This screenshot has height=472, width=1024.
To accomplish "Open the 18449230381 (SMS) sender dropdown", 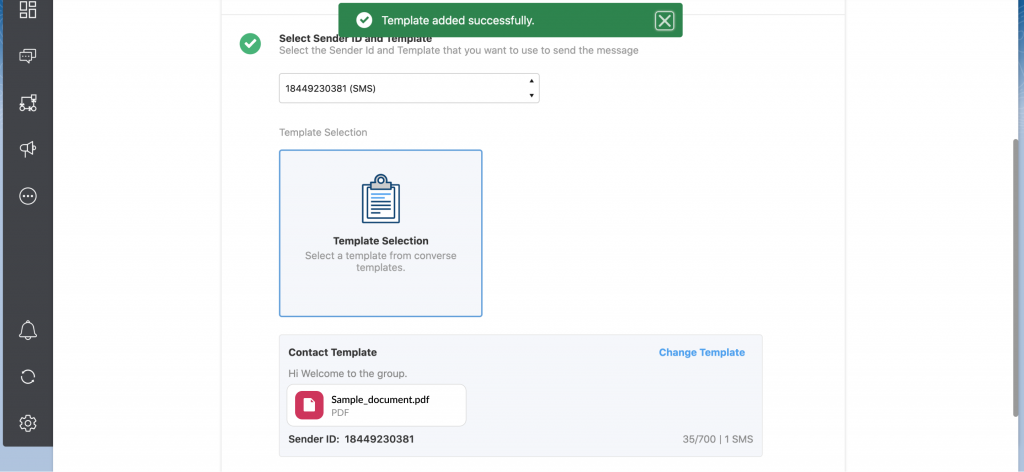I will click(409, 88).
